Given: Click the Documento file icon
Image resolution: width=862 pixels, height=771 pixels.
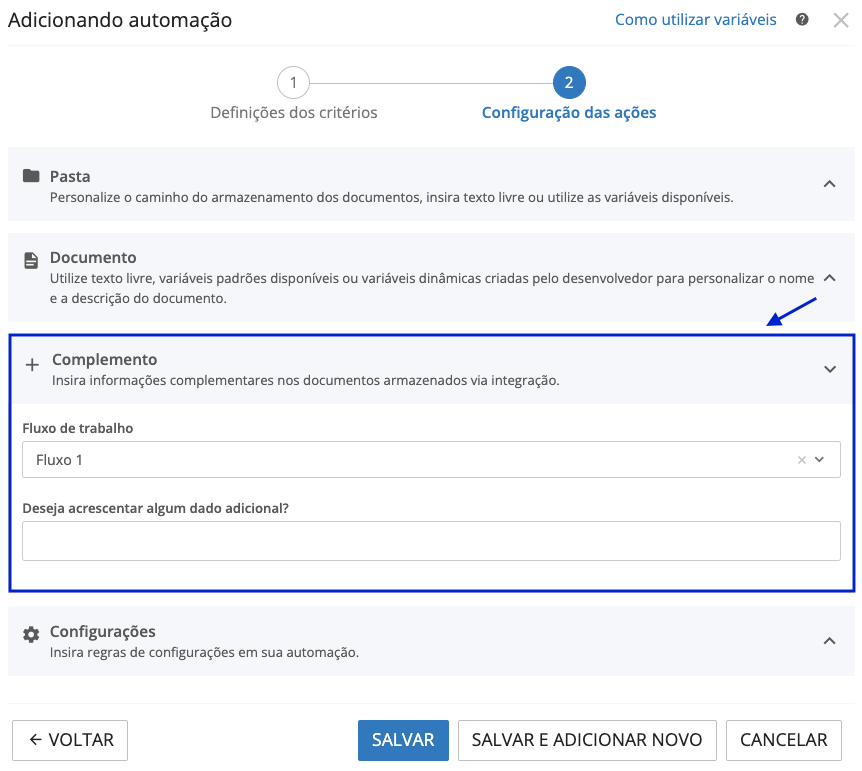Looking at the screenshot, I should (31, 260).
